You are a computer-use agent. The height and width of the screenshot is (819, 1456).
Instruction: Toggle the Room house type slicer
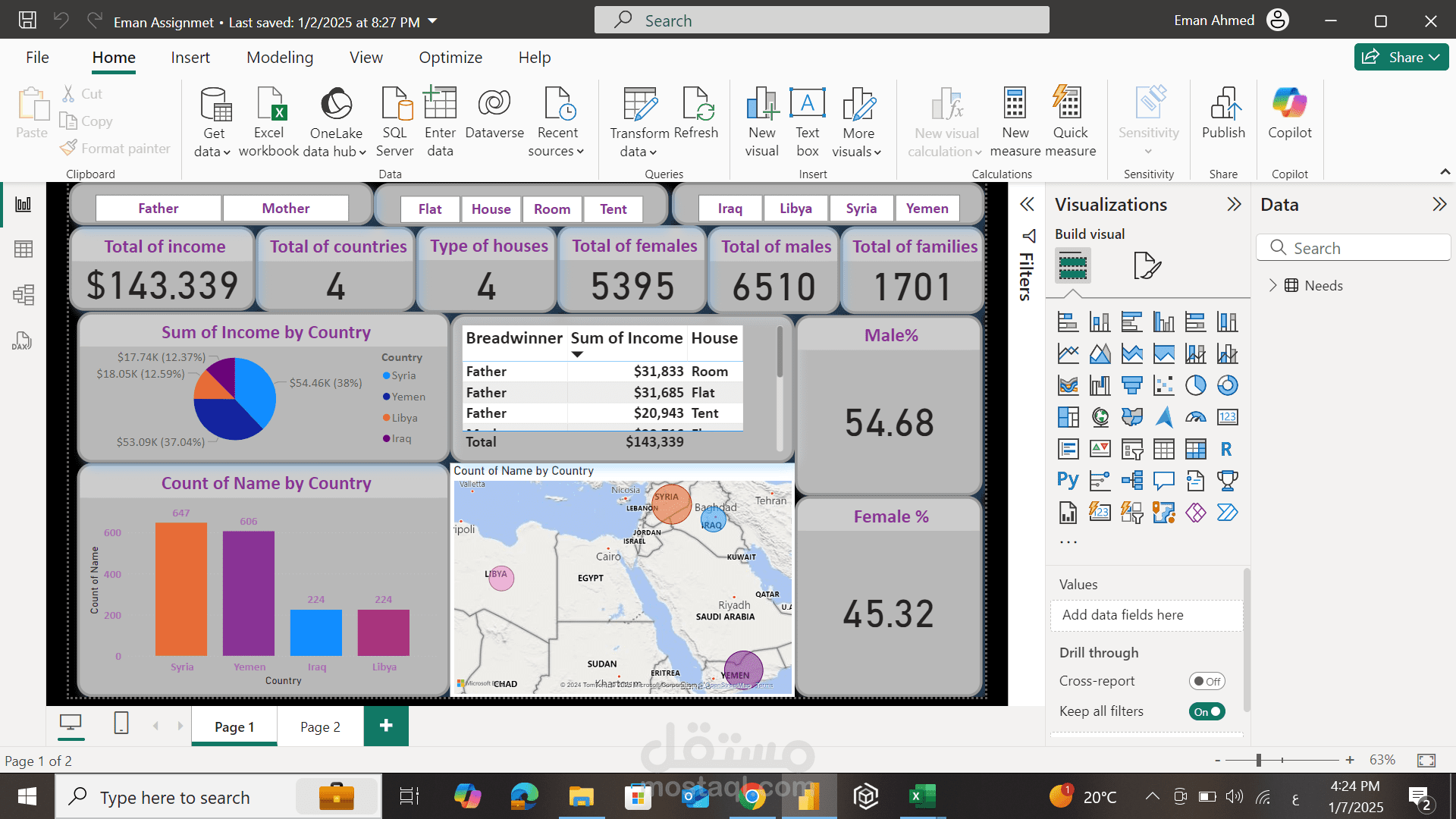[x=551, y=209]
